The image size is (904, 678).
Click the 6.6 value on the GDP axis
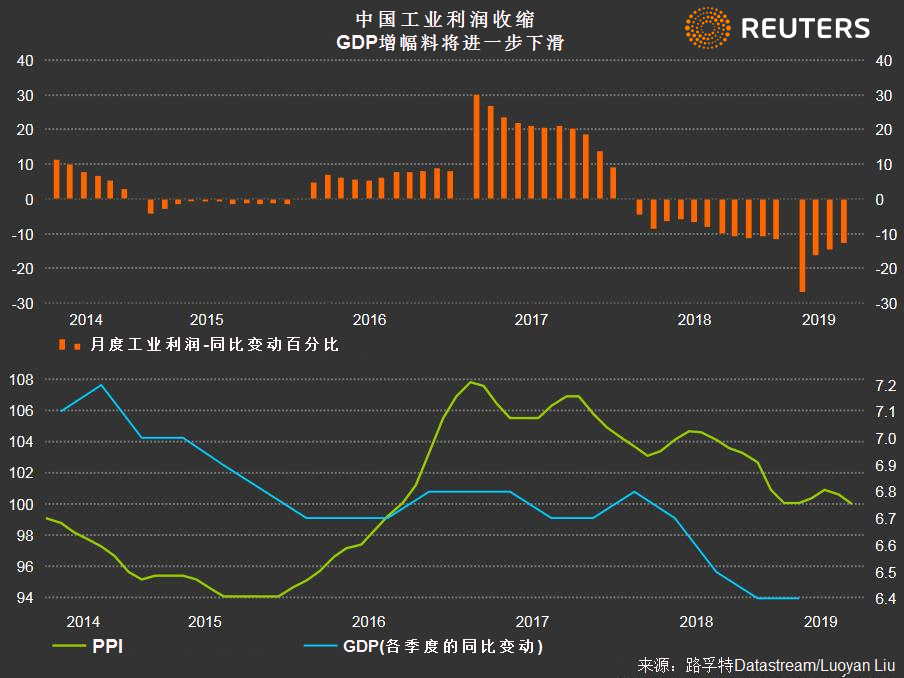point(886,545)
